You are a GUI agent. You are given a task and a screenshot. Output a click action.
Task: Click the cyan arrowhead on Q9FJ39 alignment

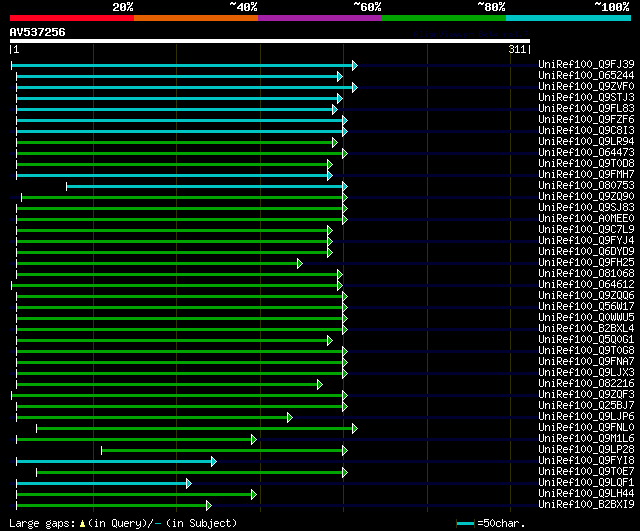[x=355, y=65]
